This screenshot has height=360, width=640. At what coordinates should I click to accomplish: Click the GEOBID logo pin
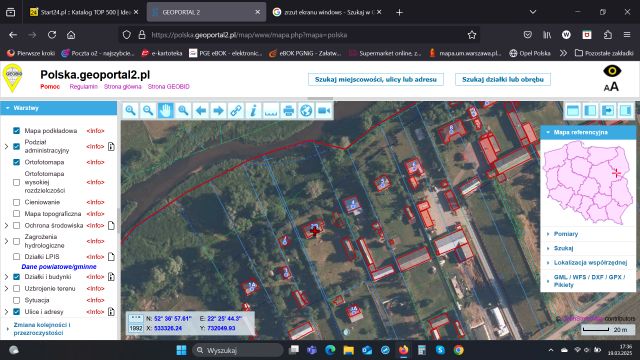[x=13, y=78]
